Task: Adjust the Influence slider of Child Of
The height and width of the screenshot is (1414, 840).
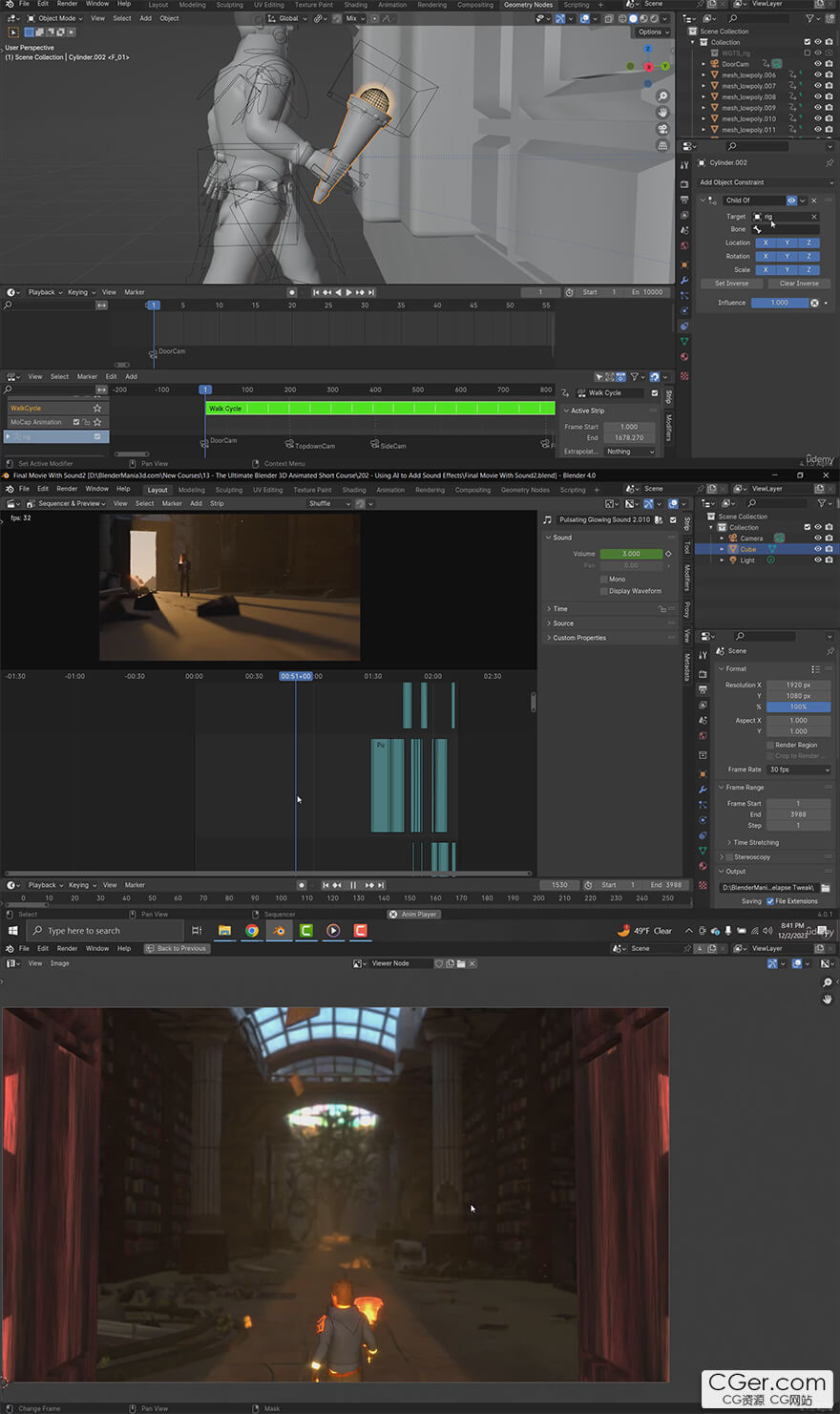Action: 780,303
